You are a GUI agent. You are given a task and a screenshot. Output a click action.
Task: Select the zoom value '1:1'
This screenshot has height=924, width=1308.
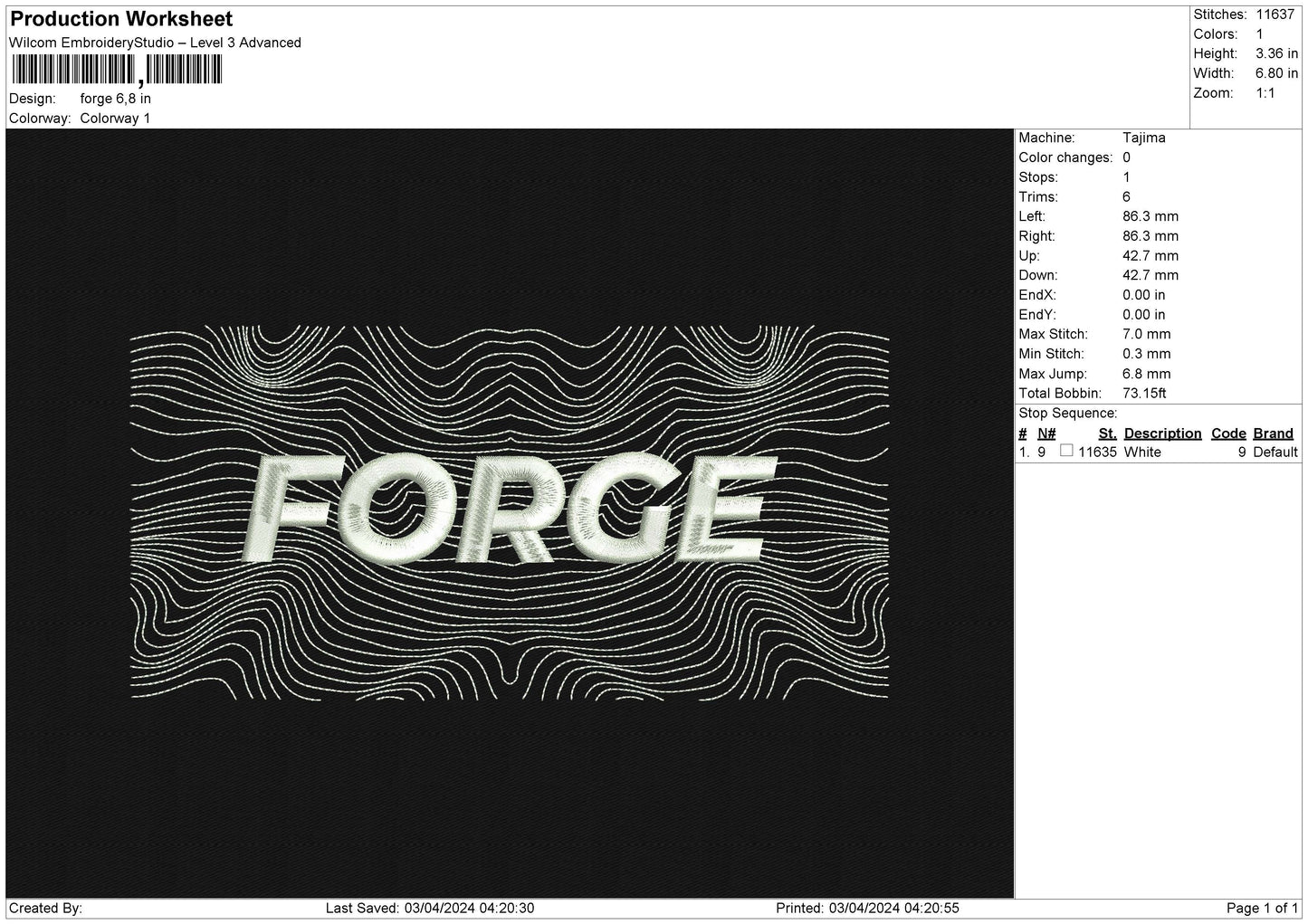1265,93
